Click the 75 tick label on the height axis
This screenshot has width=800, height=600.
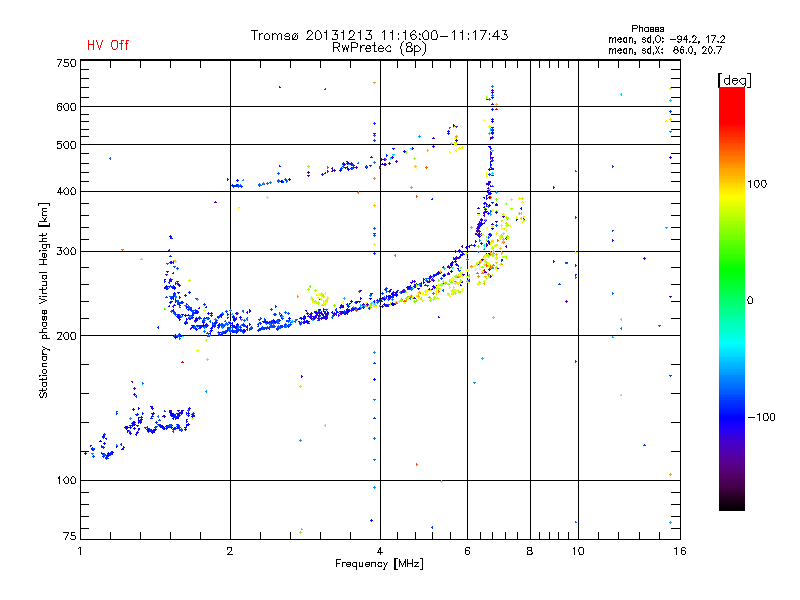70,536
